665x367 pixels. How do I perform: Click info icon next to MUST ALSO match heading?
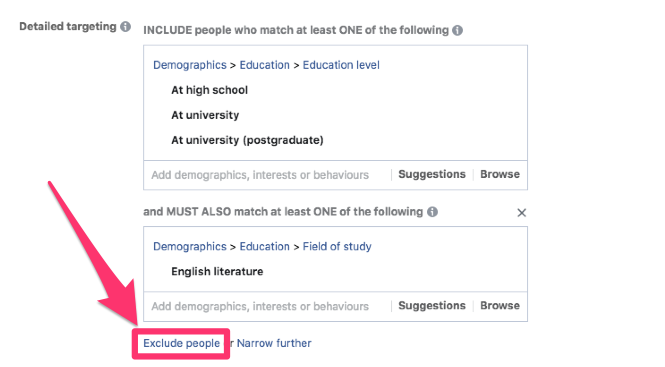(x=432, y=212)
